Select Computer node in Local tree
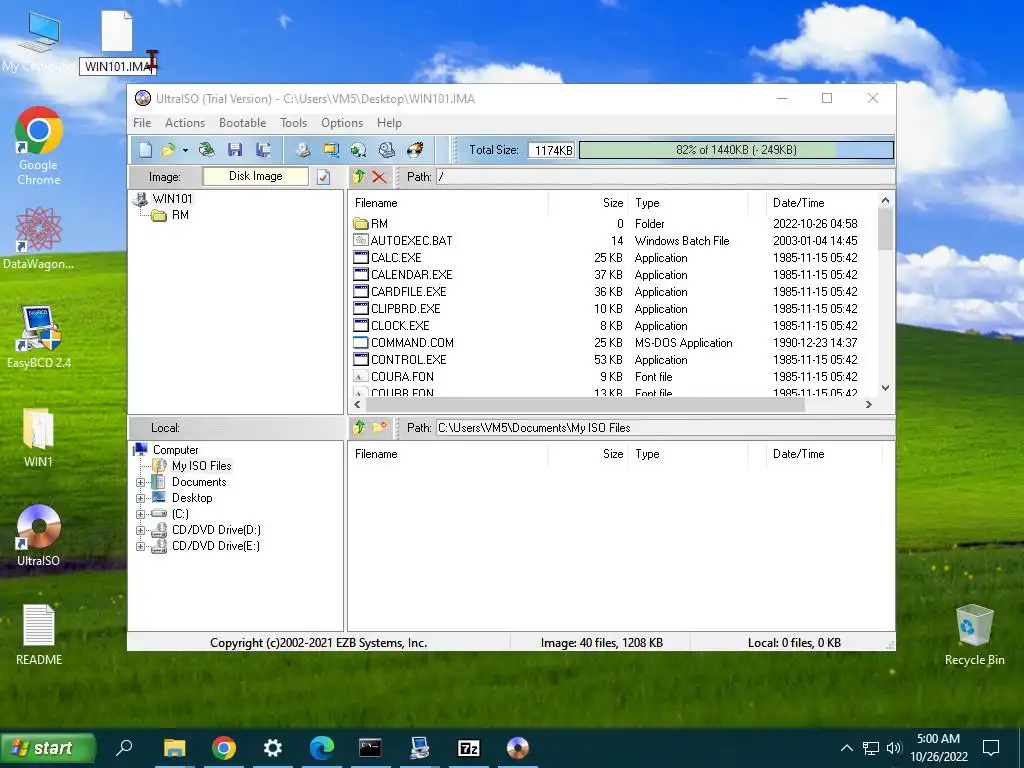The image size is (1024, 768). (x=176, y=450)
